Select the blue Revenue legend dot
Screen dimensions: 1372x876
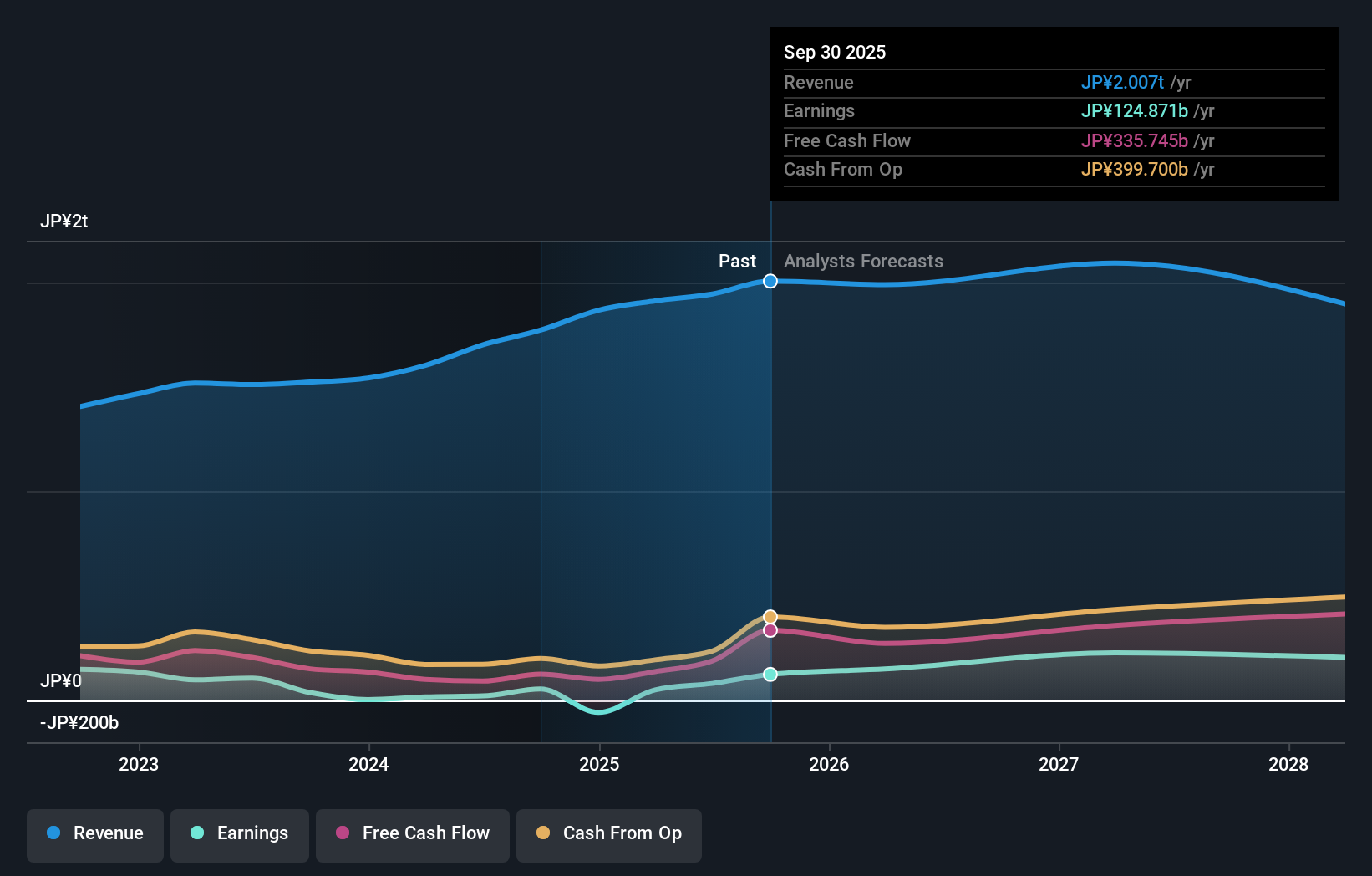tap(53, 833)
